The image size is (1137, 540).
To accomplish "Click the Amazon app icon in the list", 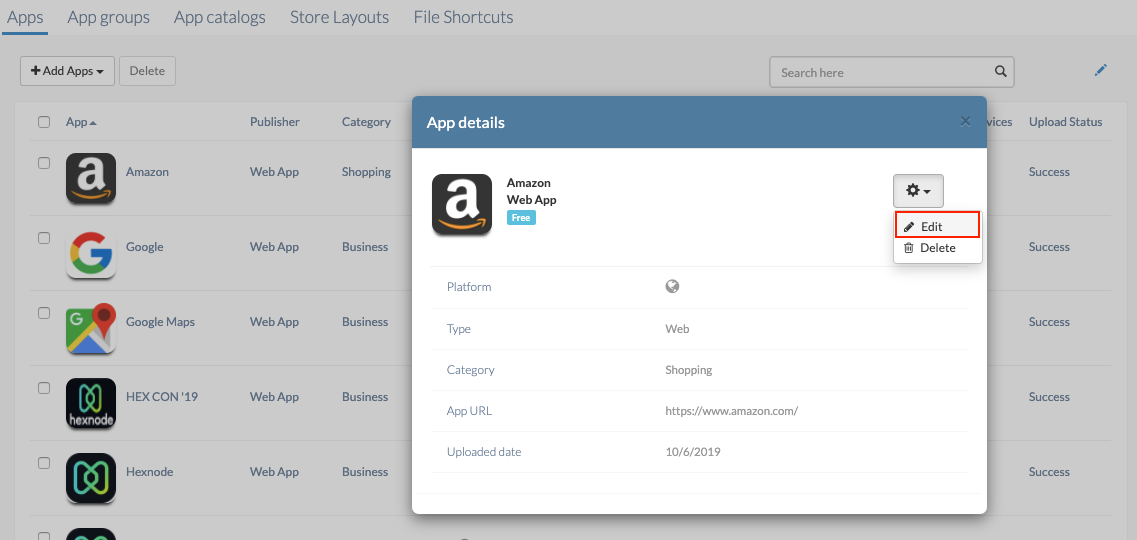I will pyautogui.click(x=91, y=178).
